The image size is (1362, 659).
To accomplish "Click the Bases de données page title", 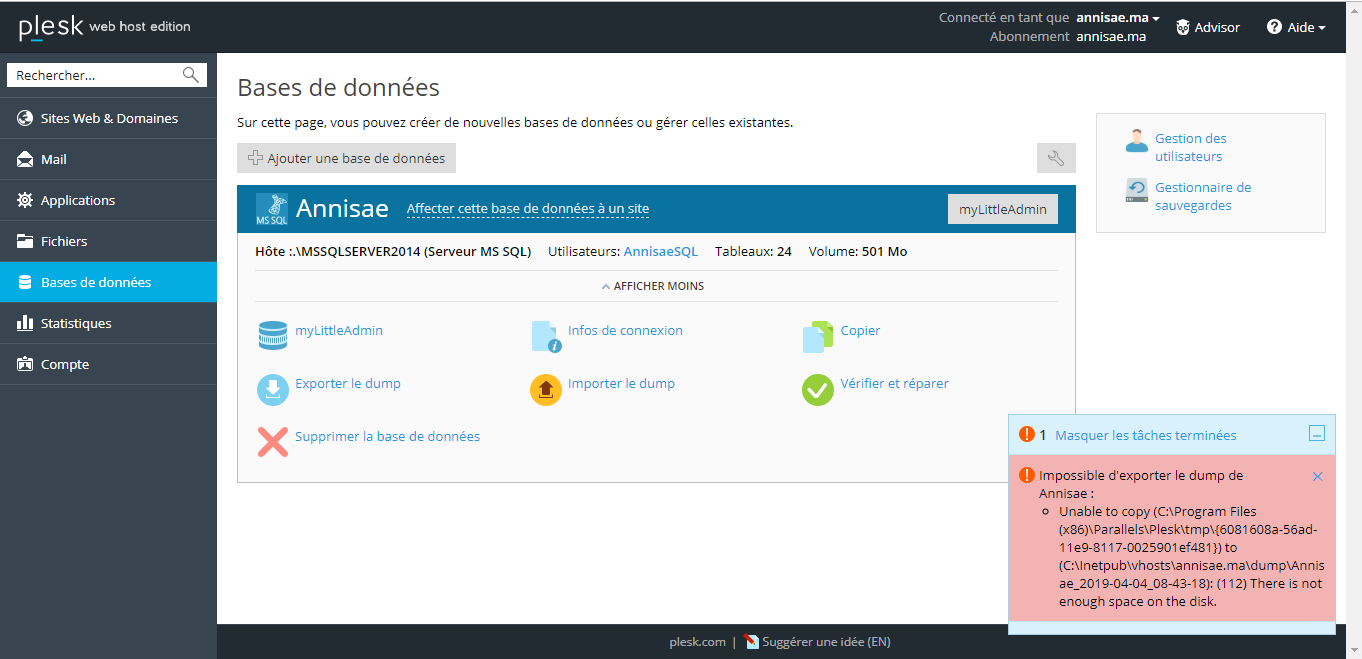I will [x=339, y=87].
